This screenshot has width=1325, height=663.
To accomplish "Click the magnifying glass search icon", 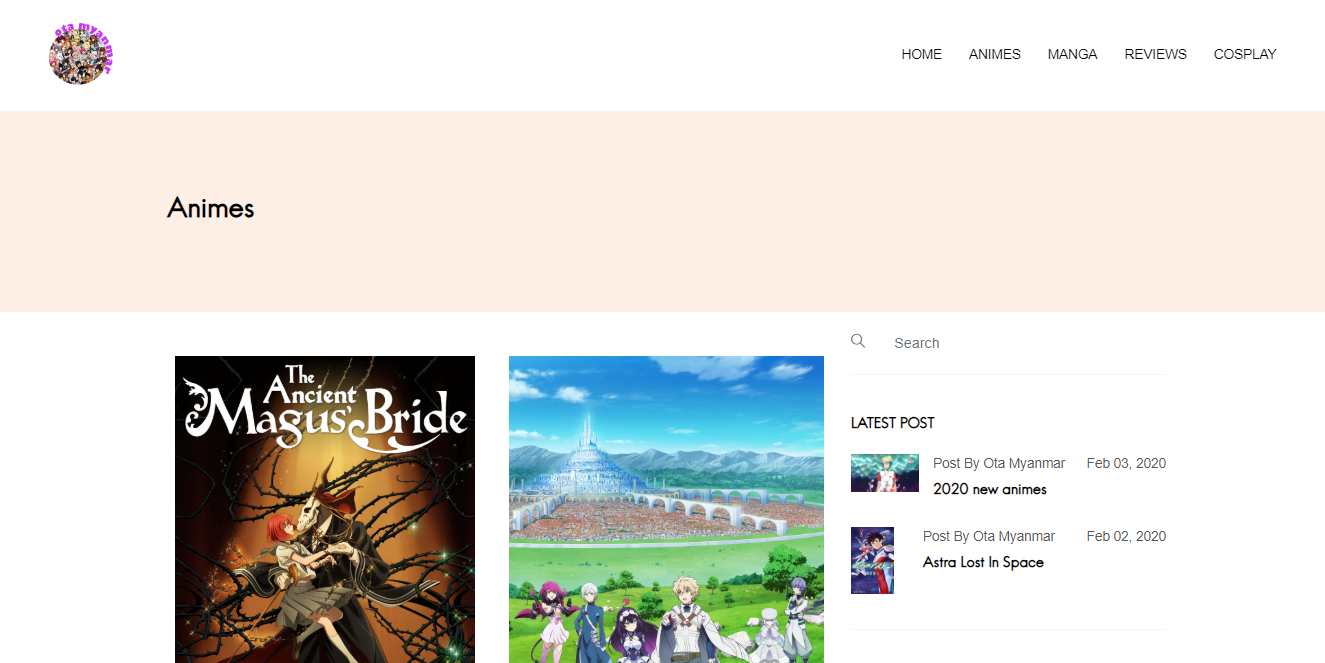I will click(x=858, y=341).
